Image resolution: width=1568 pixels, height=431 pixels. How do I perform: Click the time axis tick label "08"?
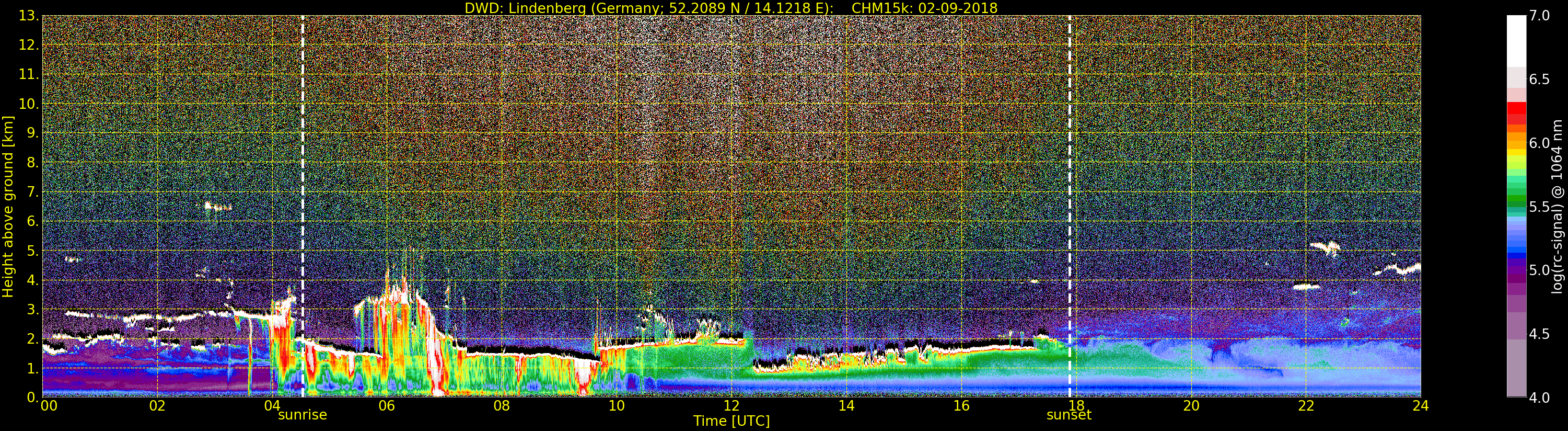pyautogui.click(x=502, y=406)
